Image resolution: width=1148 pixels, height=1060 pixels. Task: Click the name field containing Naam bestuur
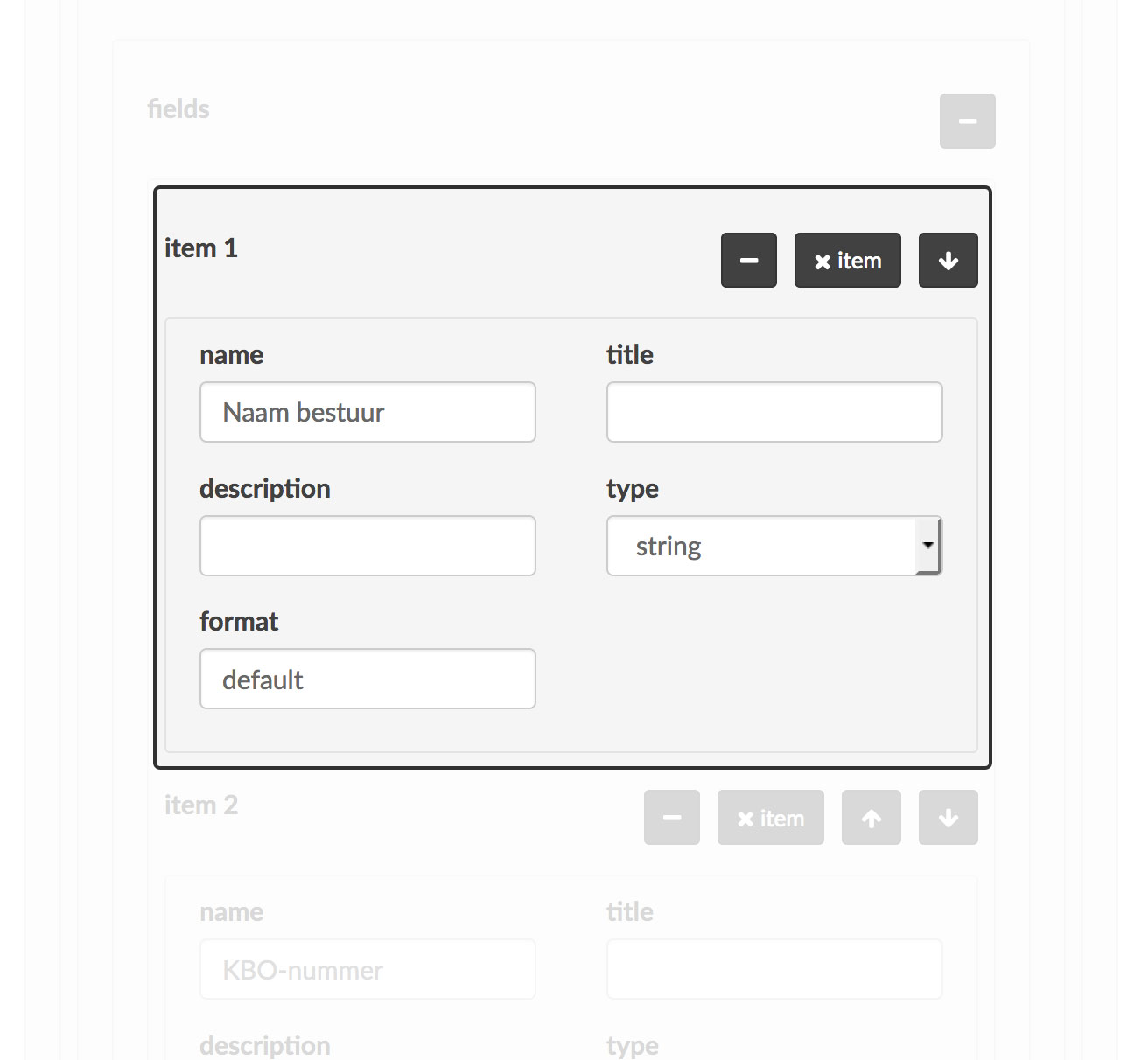tap(367, 412)
